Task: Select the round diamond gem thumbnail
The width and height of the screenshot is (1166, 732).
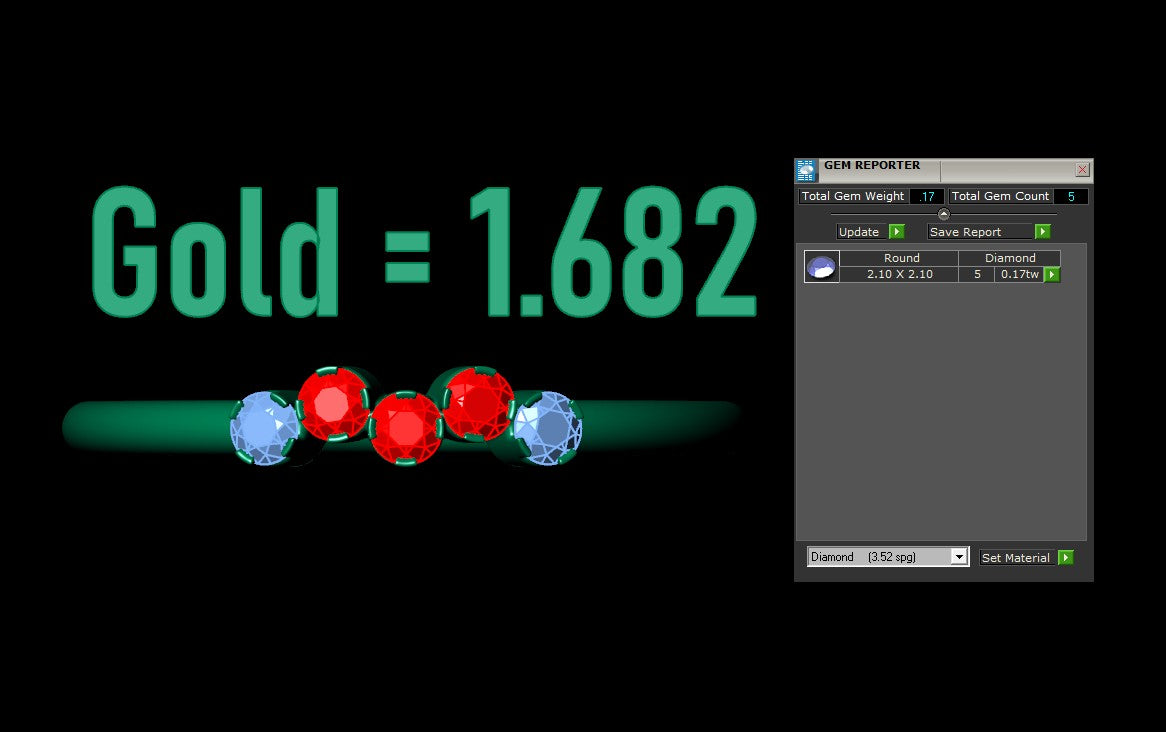Action: (x=822, y=266)
